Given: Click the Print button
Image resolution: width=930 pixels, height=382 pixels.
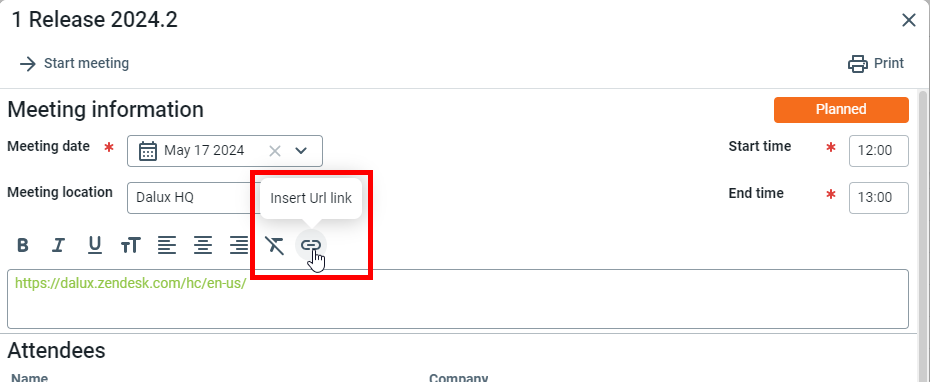Looking at the screenshot, I should pos(875,63).
